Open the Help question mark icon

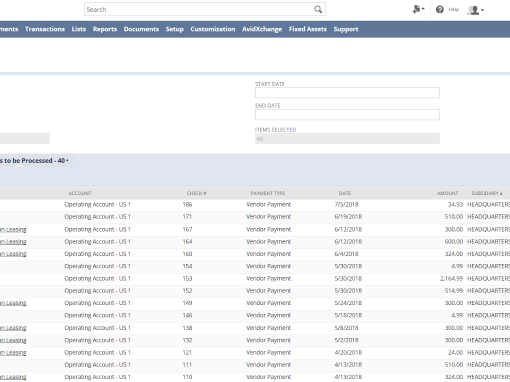point(440,9)
